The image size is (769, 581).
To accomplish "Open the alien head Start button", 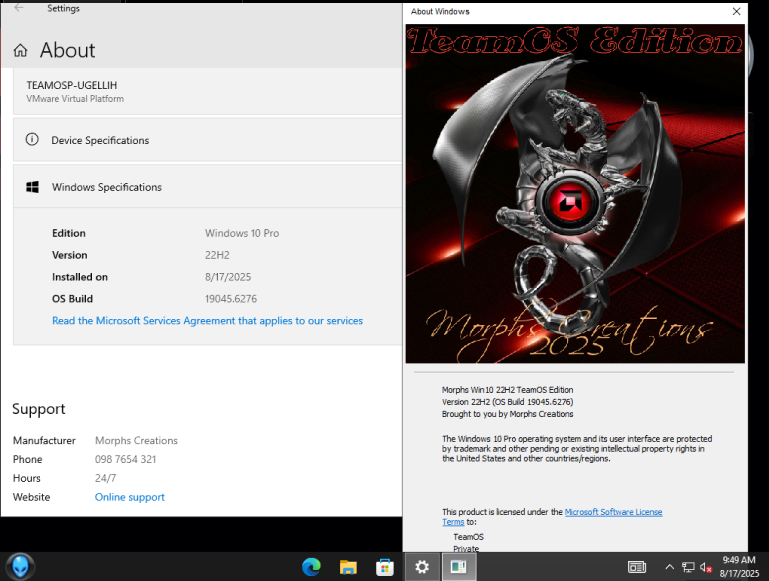I will (20, 567).
